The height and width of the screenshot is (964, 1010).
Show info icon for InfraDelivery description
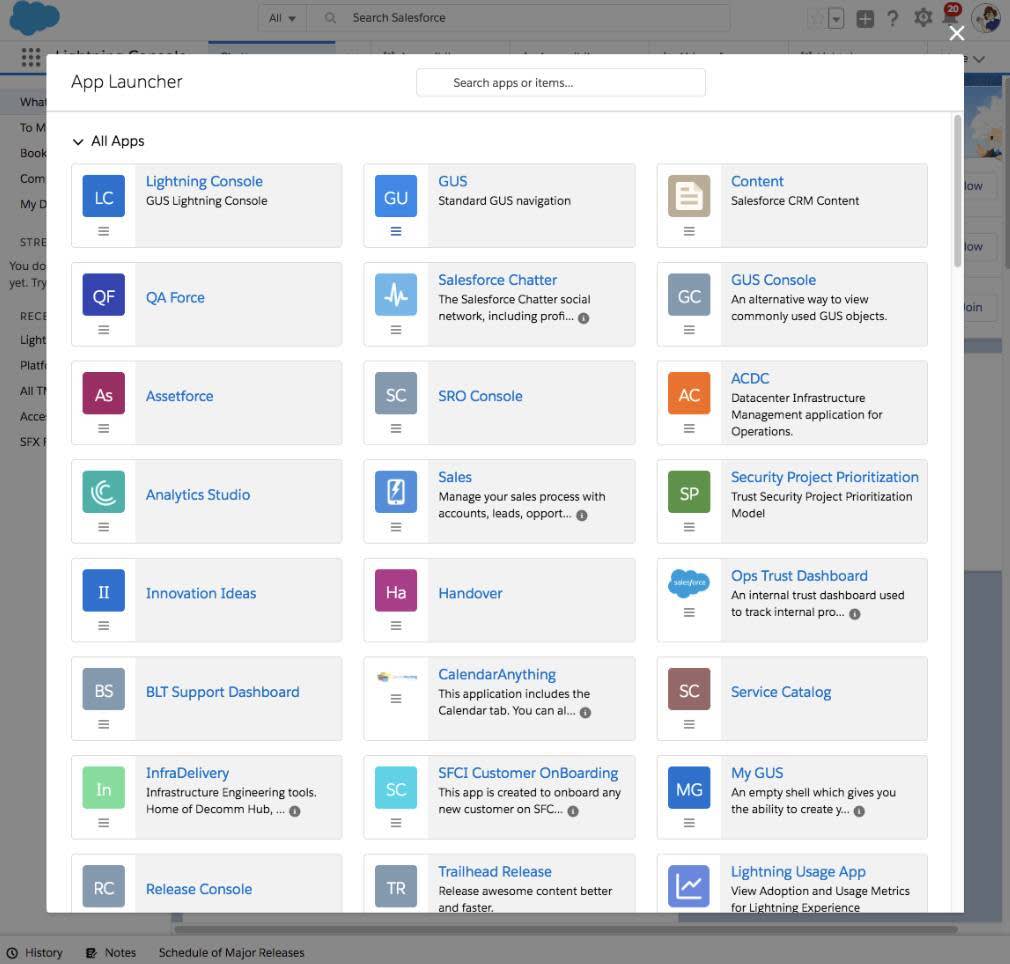point(294,811)
